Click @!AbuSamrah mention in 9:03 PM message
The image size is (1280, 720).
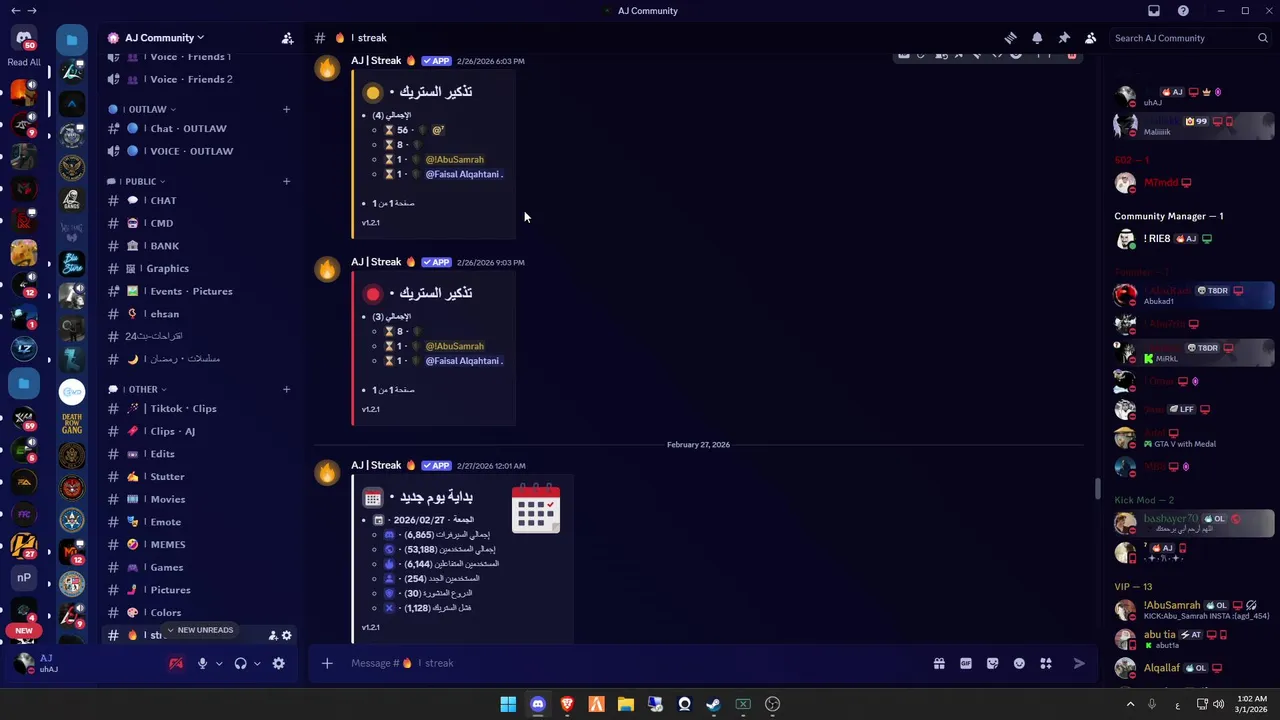[454, 346]
